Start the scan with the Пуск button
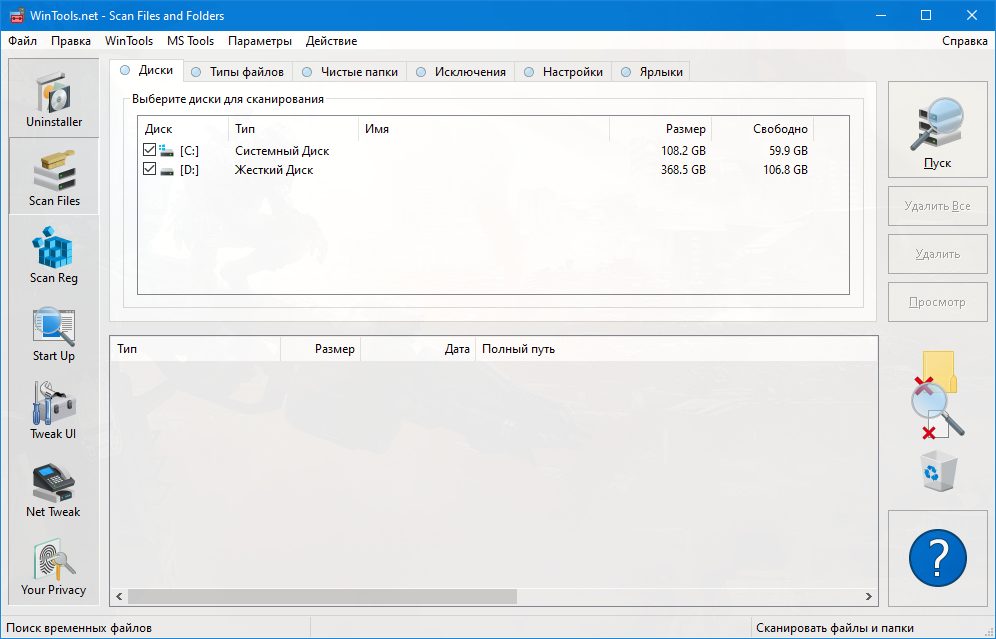This screenshot has width=996, height=639. (938, 130)
